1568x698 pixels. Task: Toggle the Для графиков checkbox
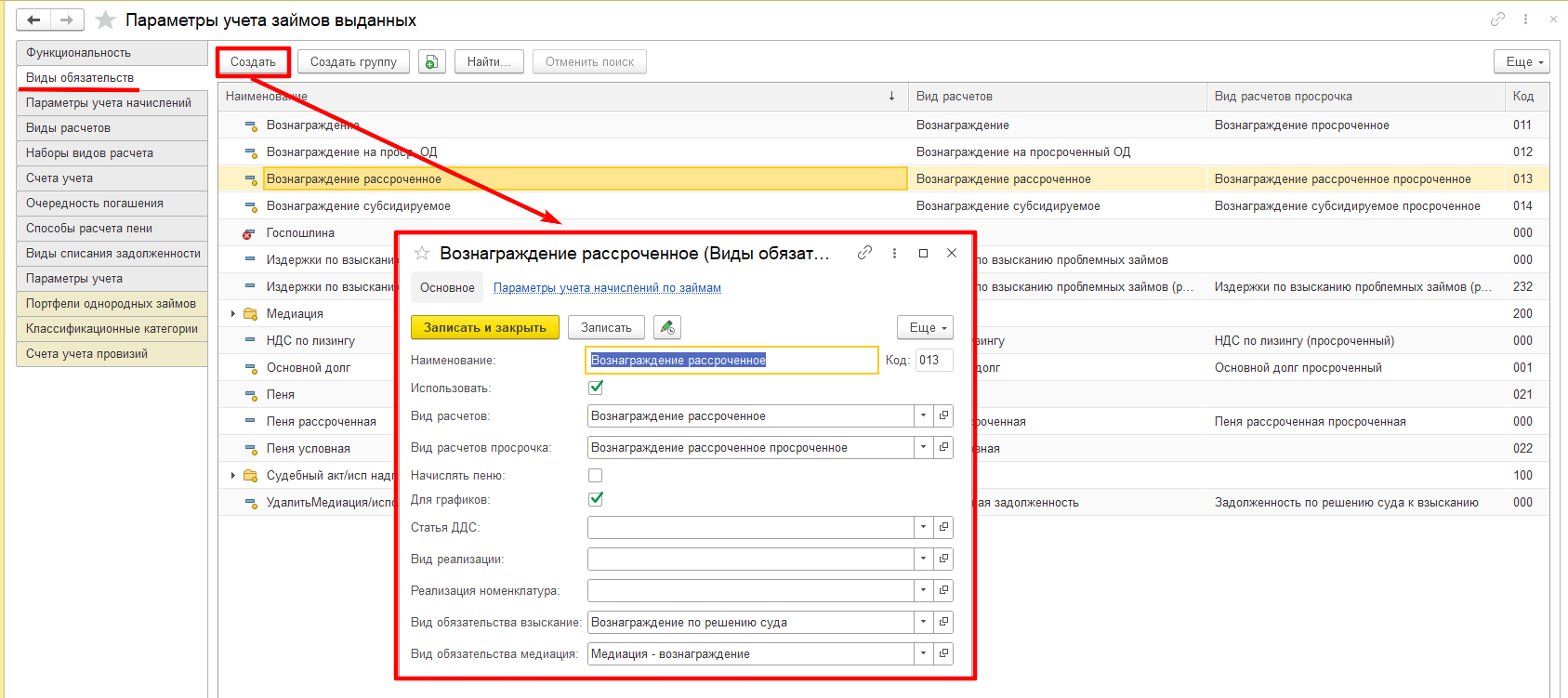click(x=596, y=499)
